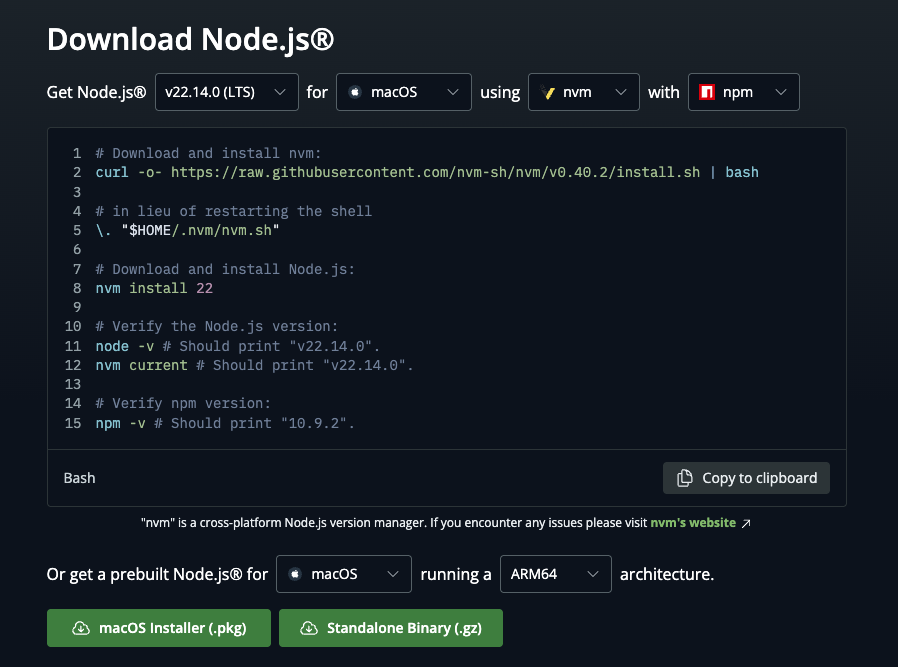Open the npm package manager dropdown
The width and height of the screenshot is (898, 667).
coord(743,92)
